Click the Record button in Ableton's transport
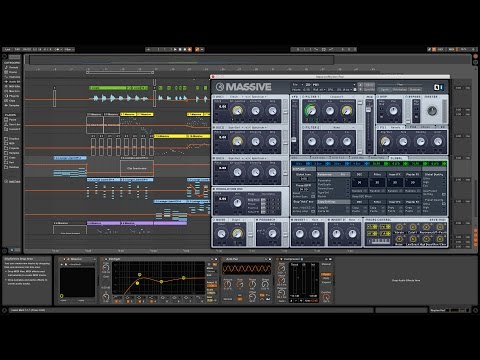Screen dimensions: 480x360 click(185, 49)
